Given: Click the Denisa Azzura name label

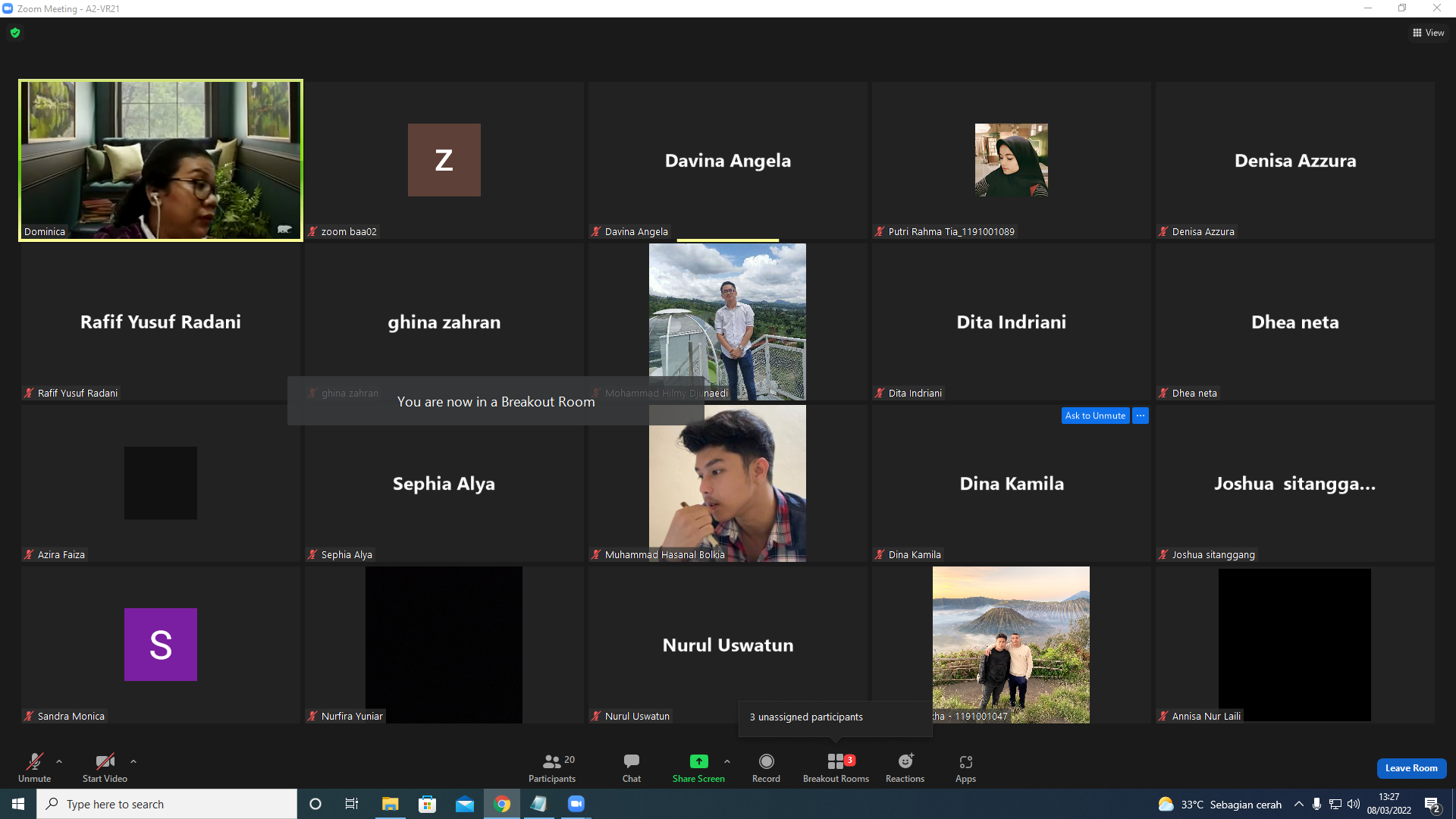Looking at the screenshot, I should [x=1203, y=232].
